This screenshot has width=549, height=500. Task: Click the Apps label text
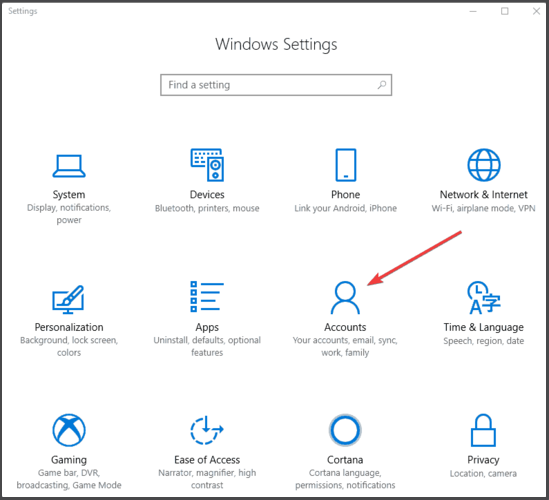(x=207, y=327)
